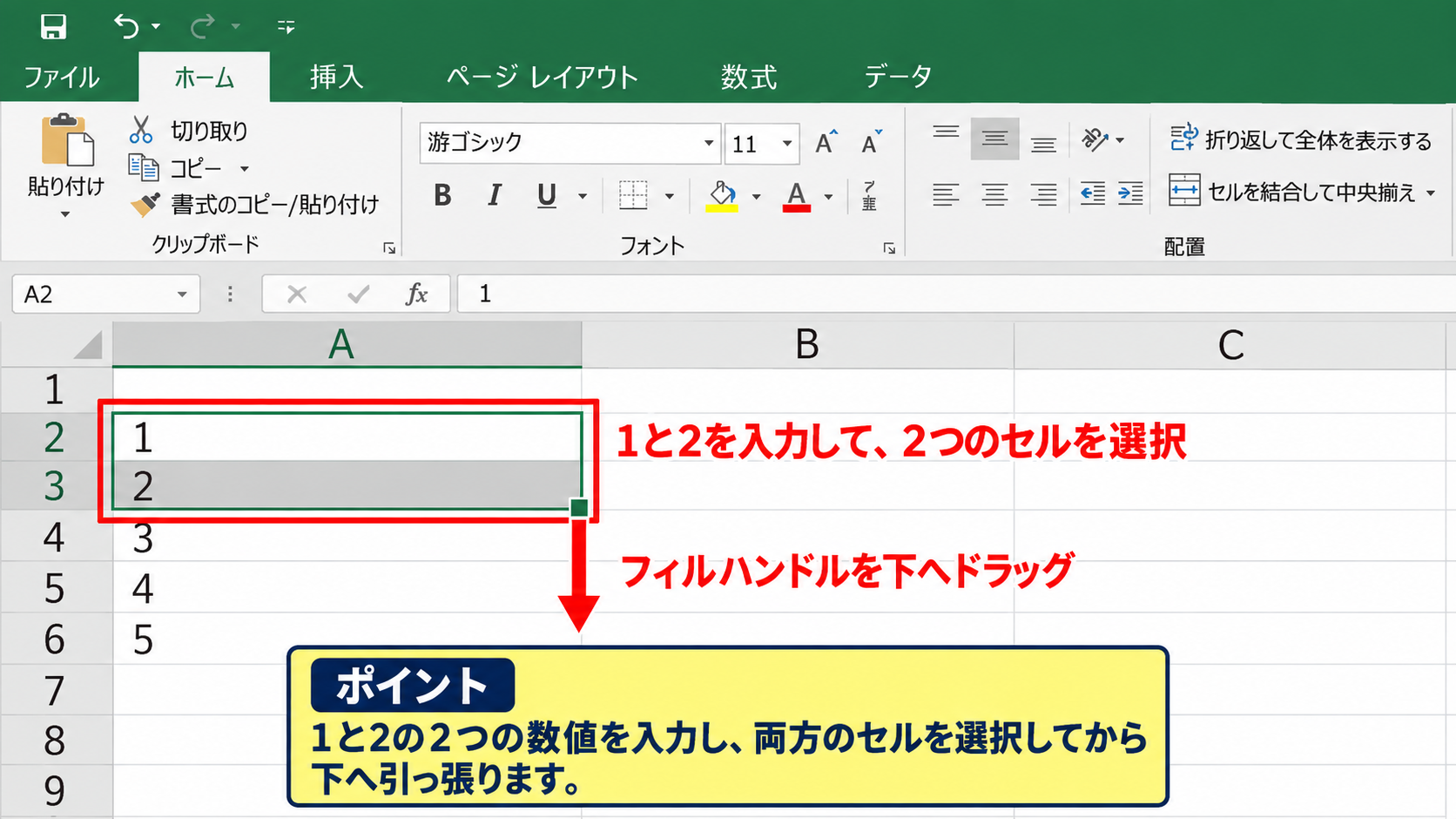1456x819 pixels.
Task: Toggle Italic formatting
Action: pyautogui.click(x=495, y=195)
